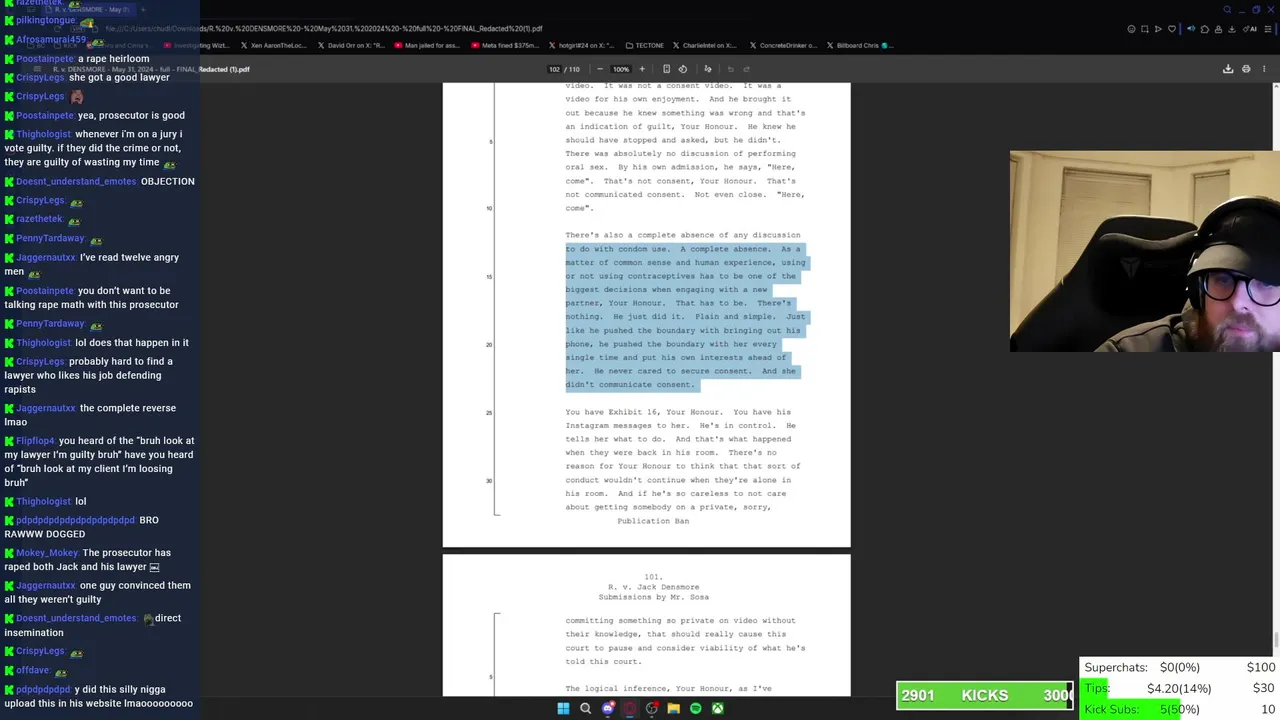Click the Tips goal progress bar
Image resolution: width=1280 pixels, height=720 pixels.
click(x=1179, y=688)
